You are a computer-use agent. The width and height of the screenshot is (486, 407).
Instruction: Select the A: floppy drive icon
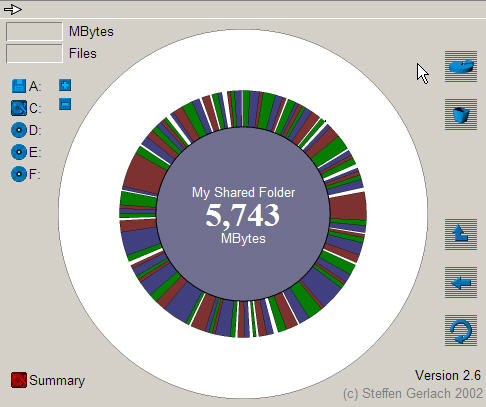click(19, 86)
